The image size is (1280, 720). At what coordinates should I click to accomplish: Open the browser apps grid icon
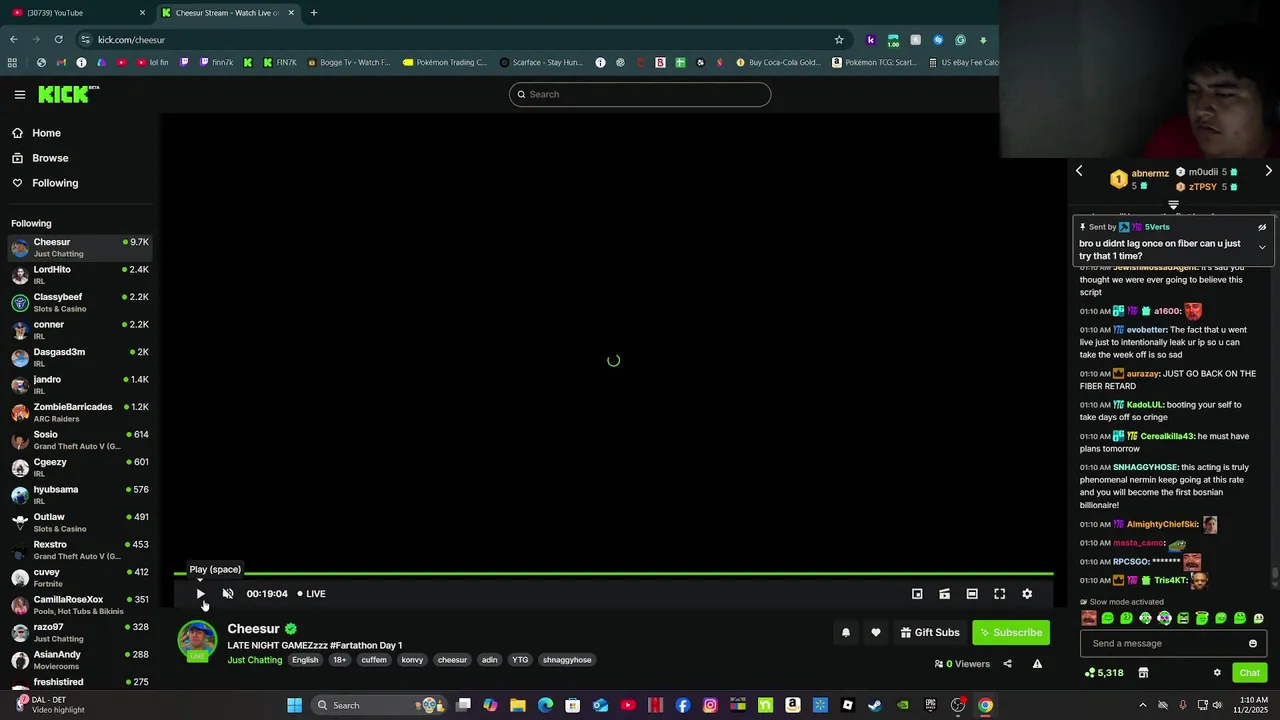[12, 62]
